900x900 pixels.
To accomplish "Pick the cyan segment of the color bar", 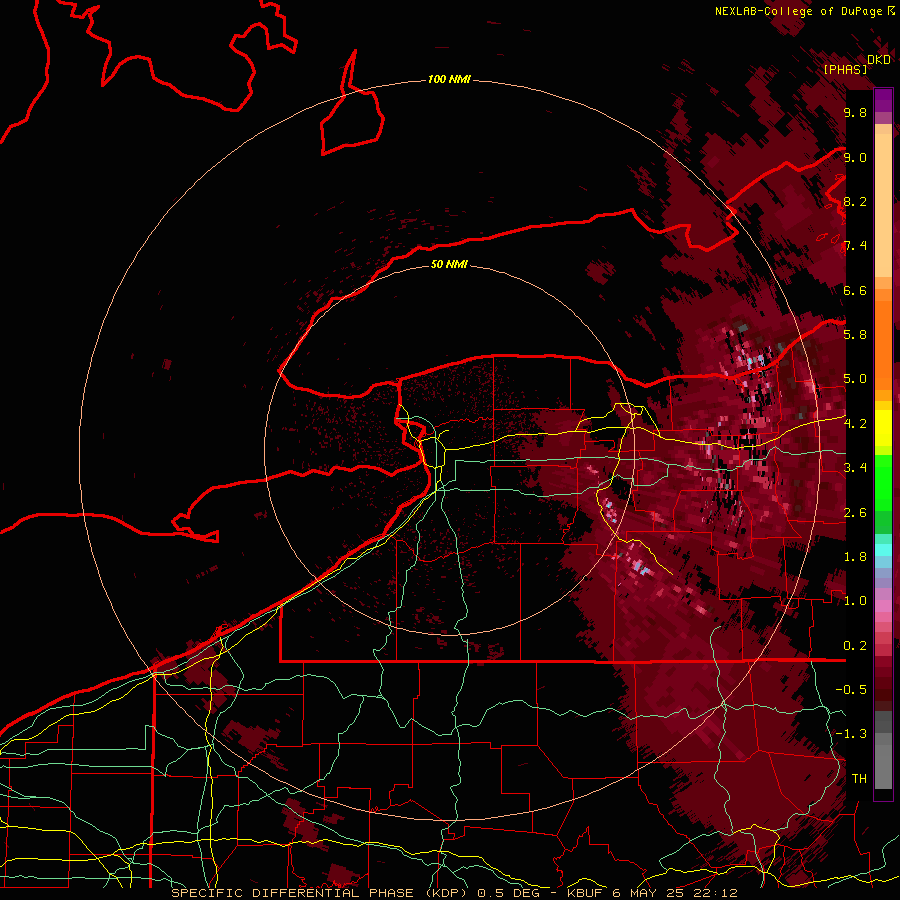I will pos(883,549).
